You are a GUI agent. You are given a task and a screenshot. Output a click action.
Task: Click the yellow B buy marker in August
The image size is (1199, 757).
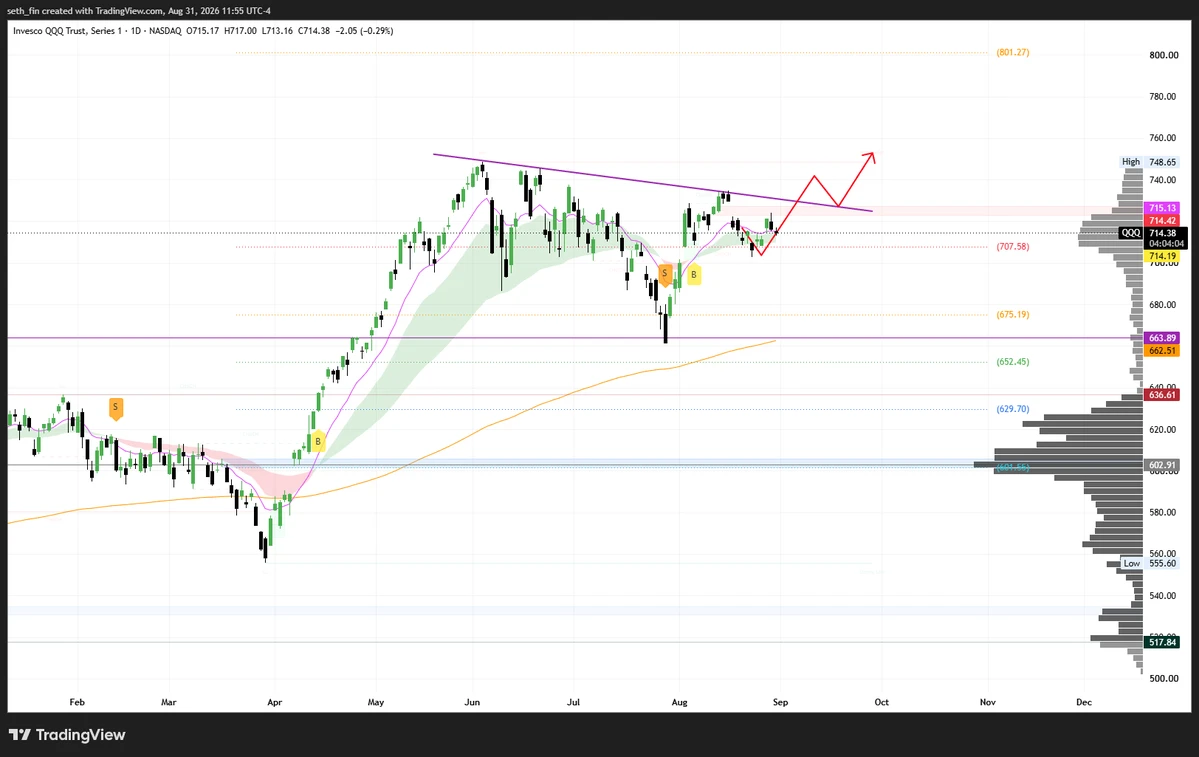694,275
